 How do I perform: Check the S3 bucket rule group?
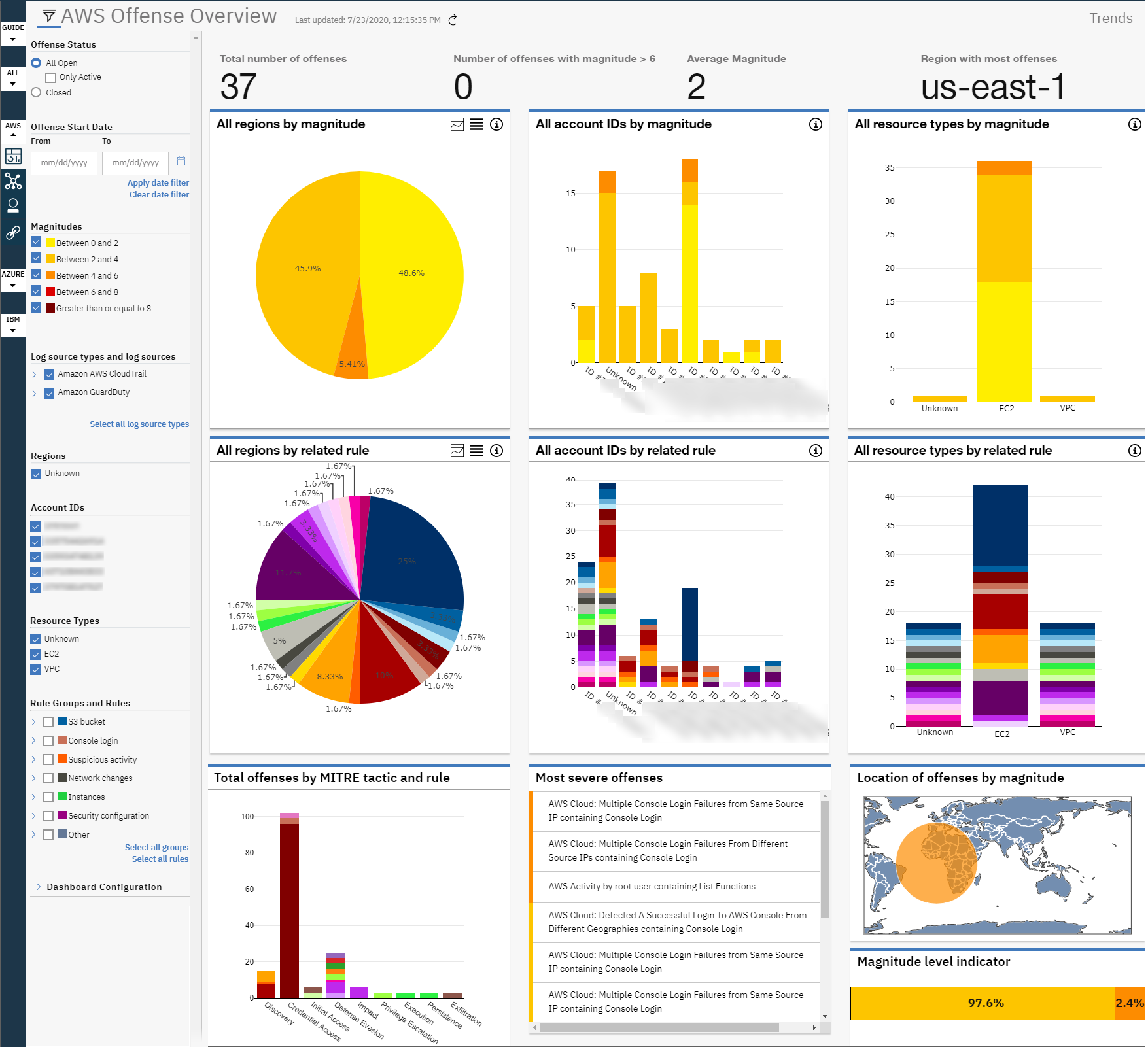coord(48,722)
